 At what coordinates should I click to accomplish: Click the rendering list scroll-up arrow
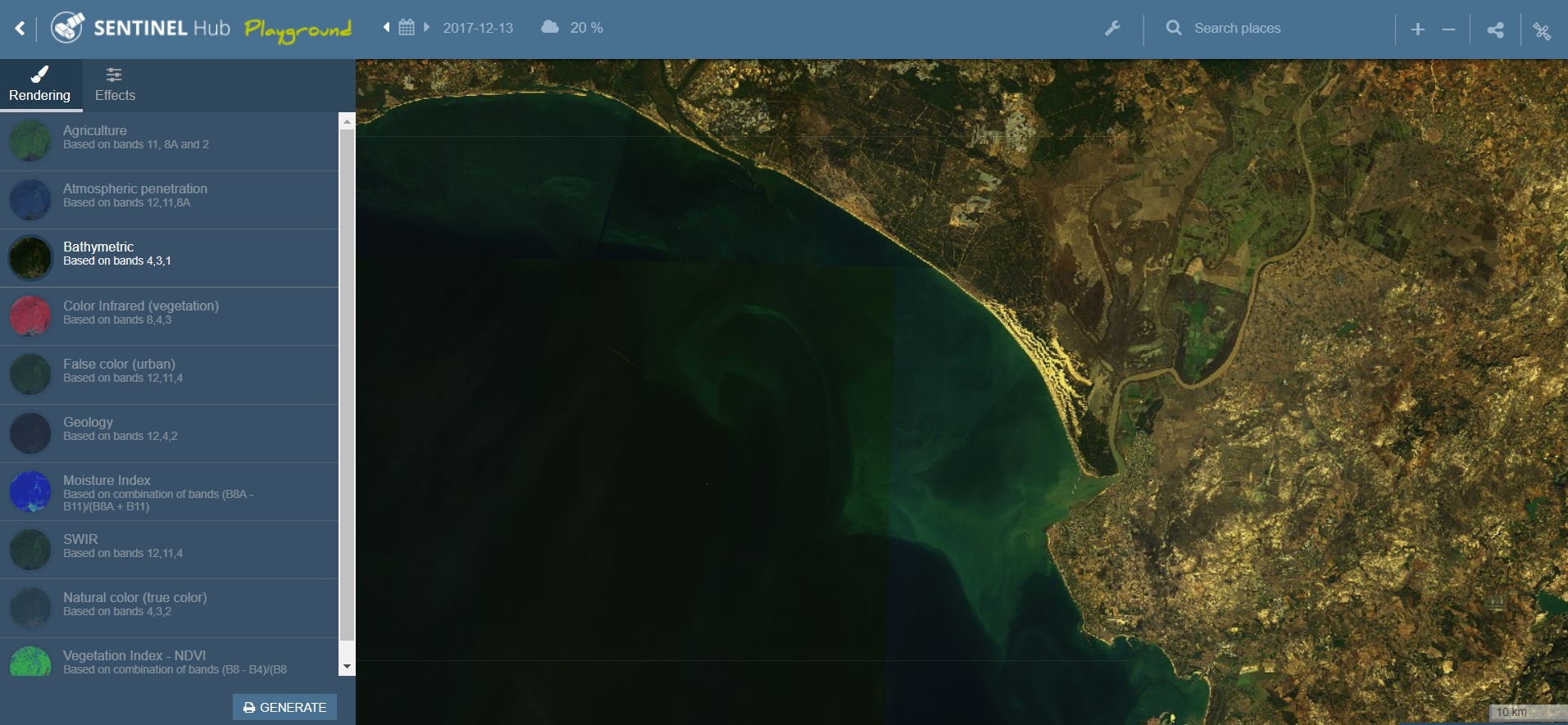pos(347,121)
